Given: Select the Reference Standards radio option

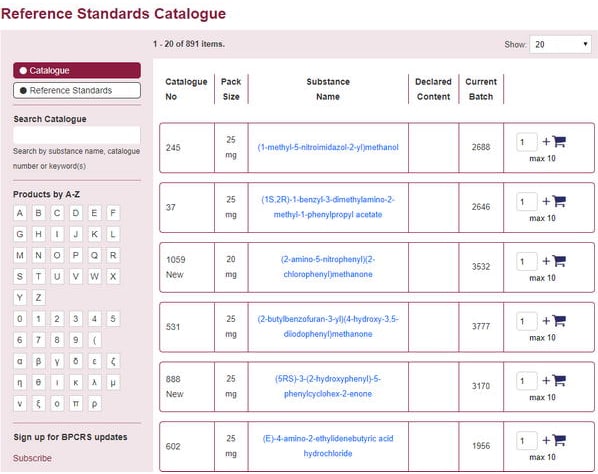Looking at the screenshot, I should click(x=77, y=90).
